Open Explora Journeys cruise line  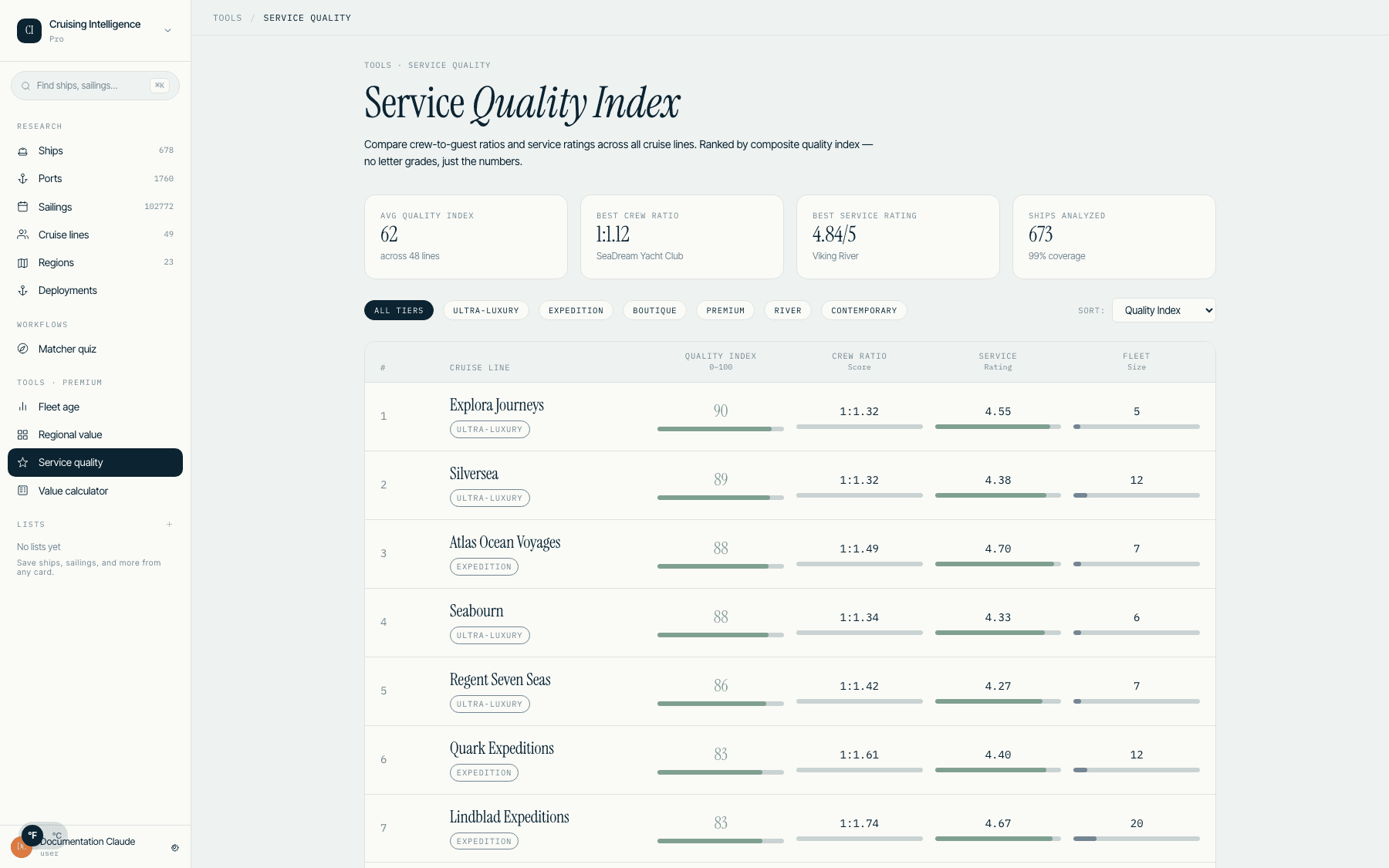coord(497,405)
